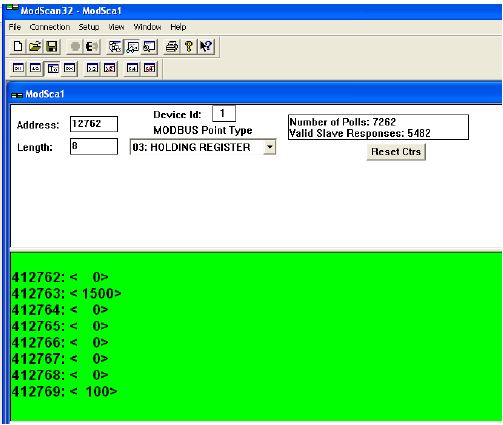Select the red swapped 6.4 double format icon

(149, 68)
